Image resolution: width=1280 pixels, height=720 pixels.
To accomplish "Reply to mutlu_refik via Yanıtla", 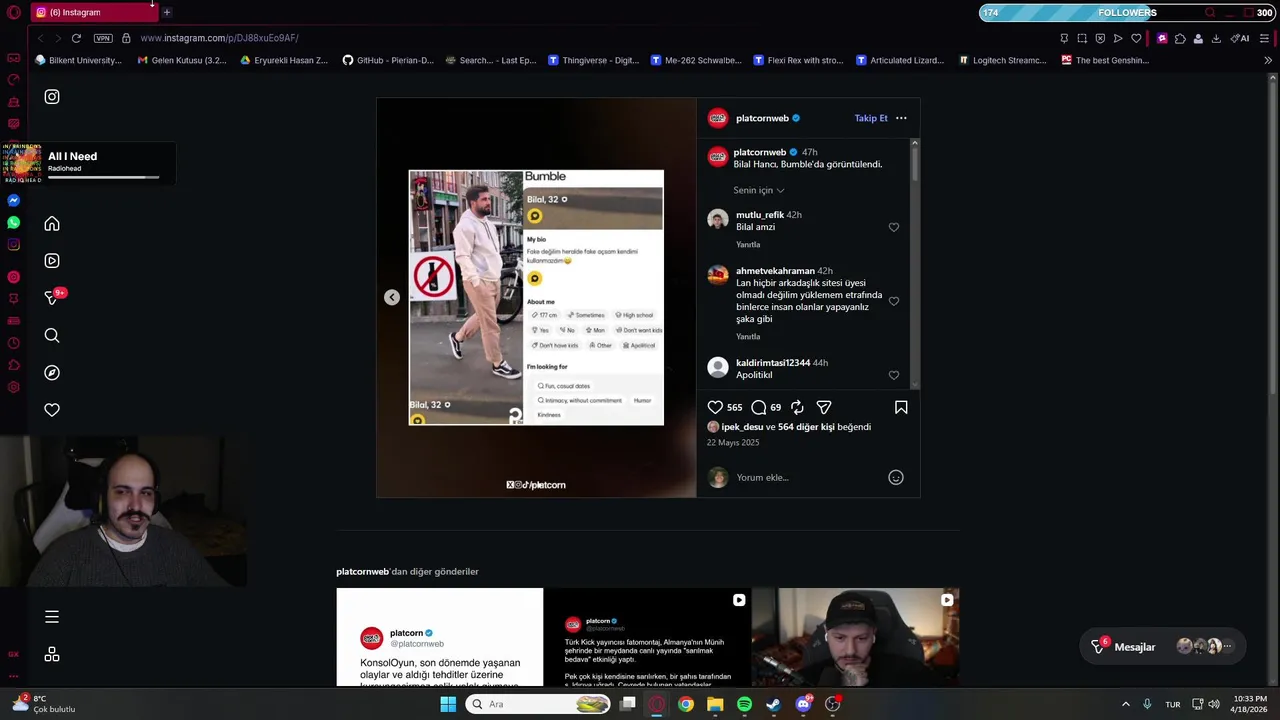I will 748,245.
